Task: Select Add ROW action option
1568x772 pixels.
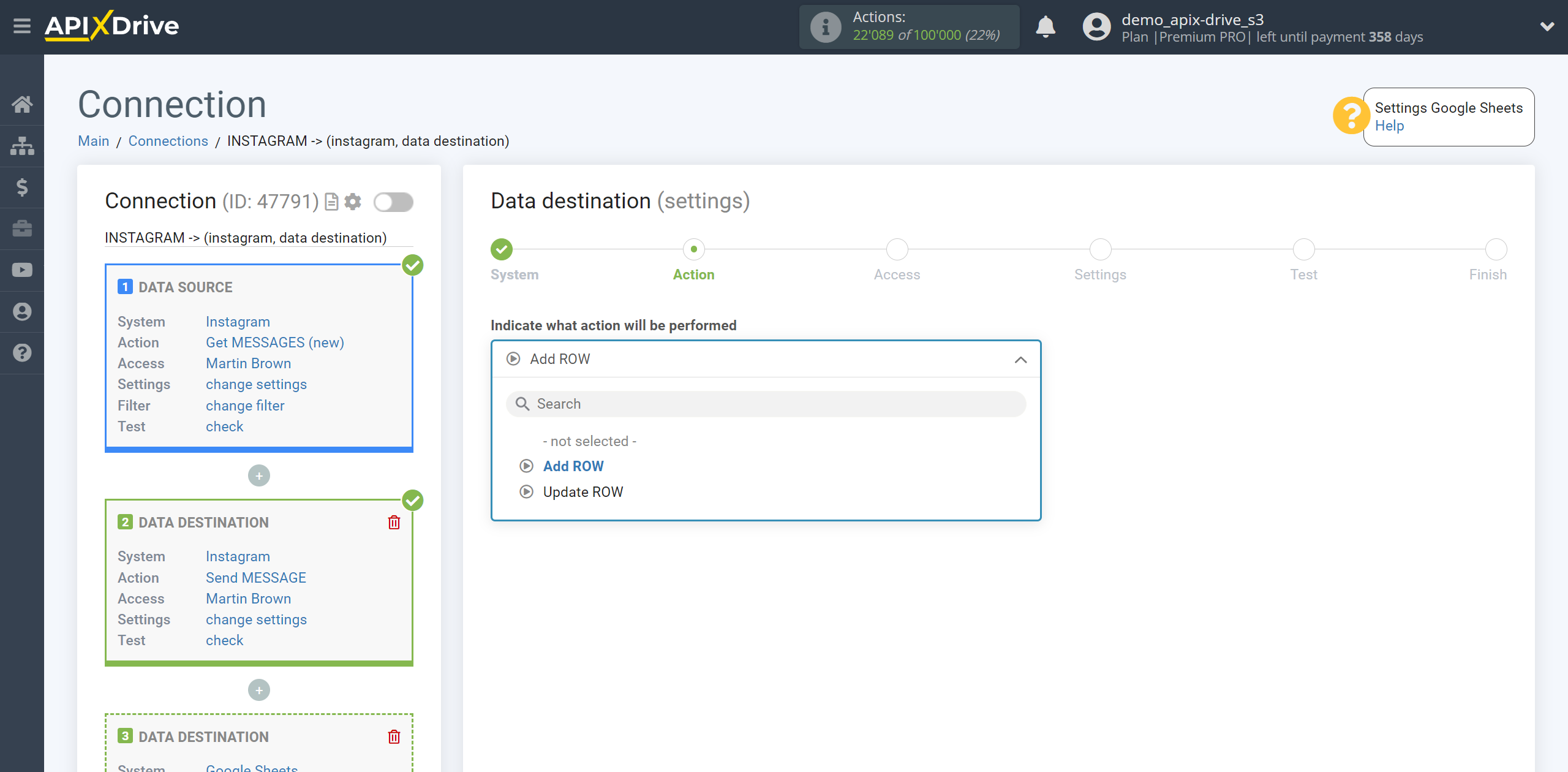Action: 572,466
